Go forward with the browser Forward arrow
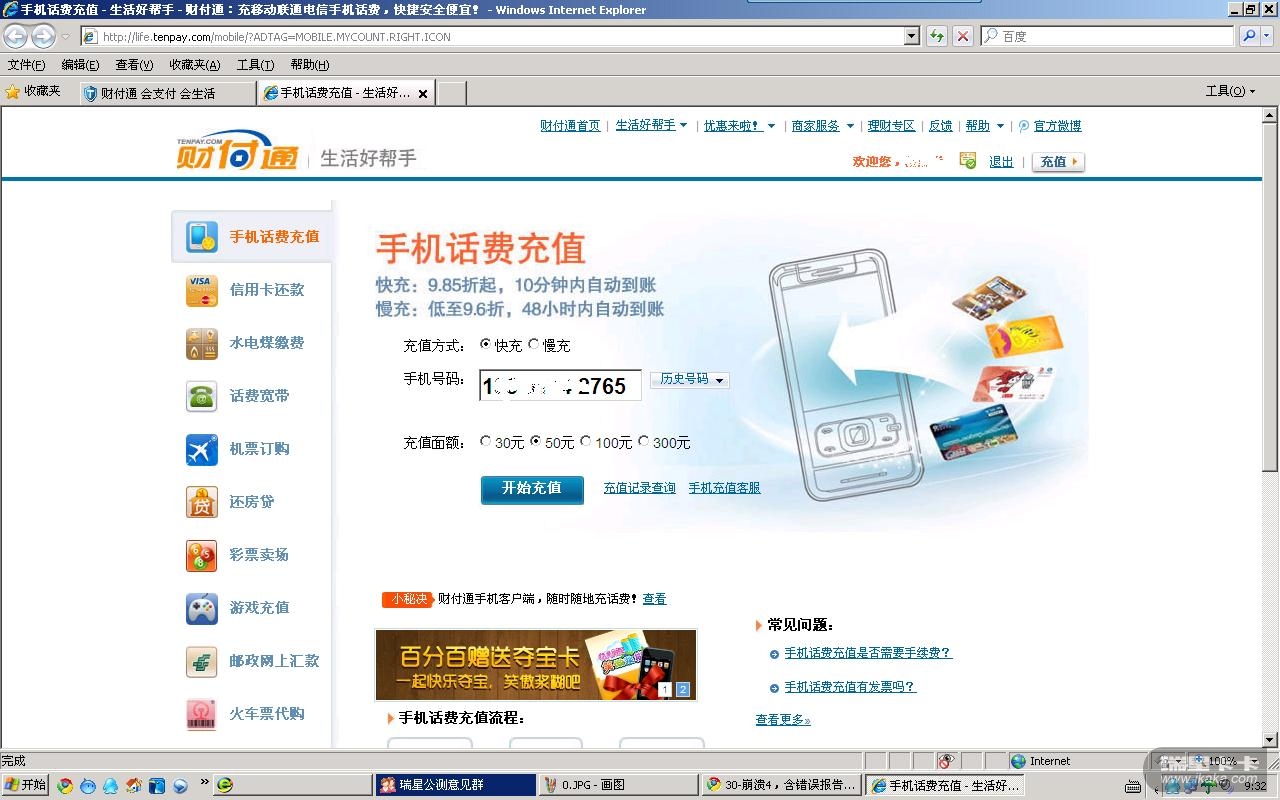Screen dimensions: 1280x800 (43, 36)
